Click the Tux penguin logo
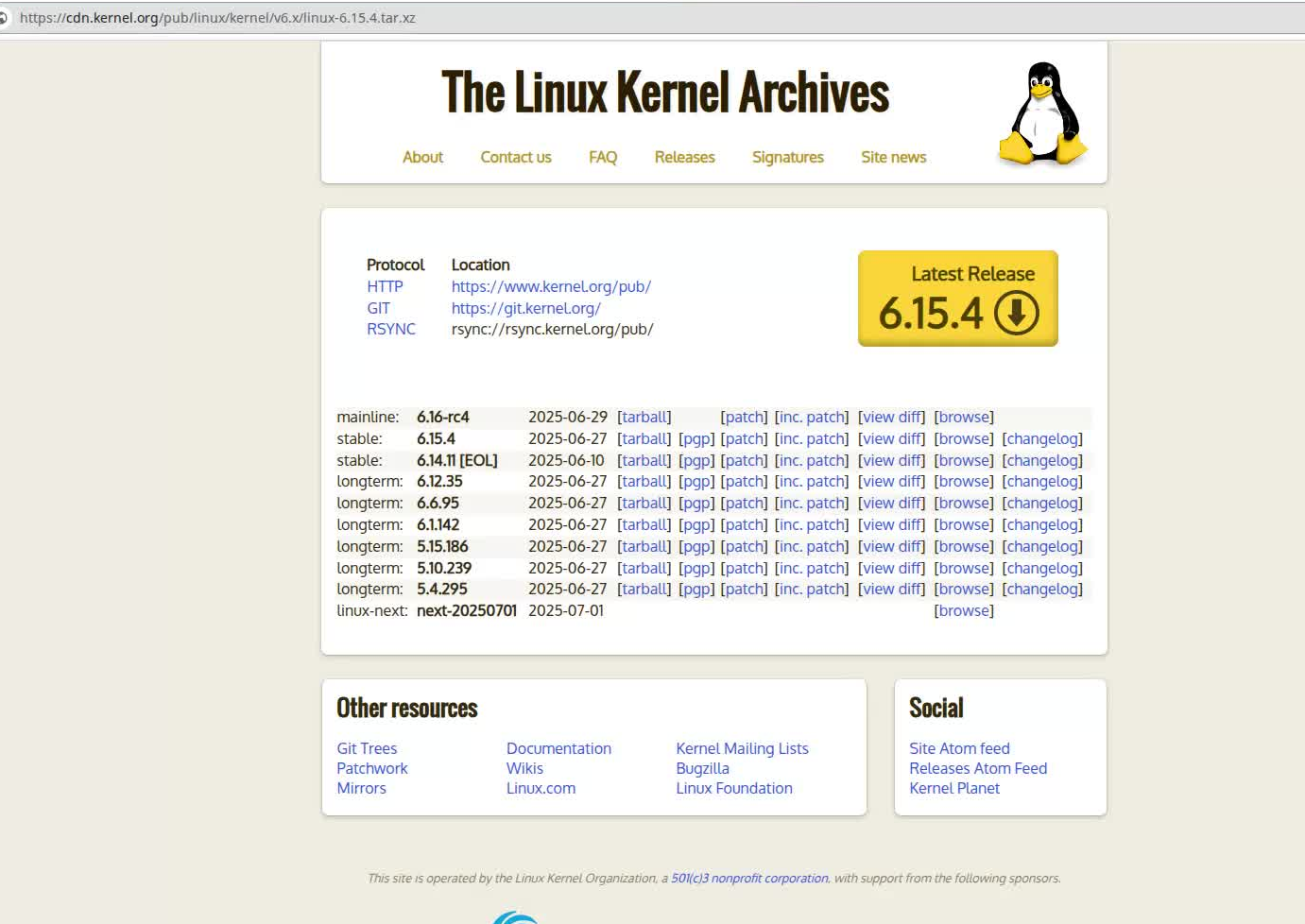The width and height of the screenshot is (1305, 924). 1043,113
